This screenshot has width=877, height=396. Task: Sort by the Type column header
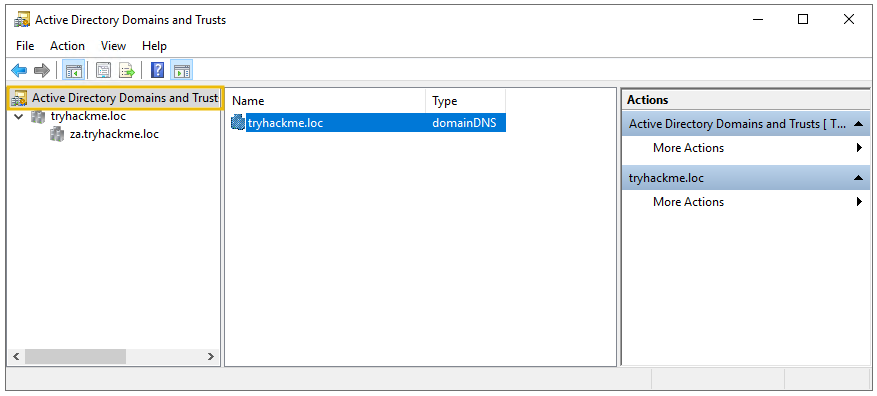click(465, 101)
